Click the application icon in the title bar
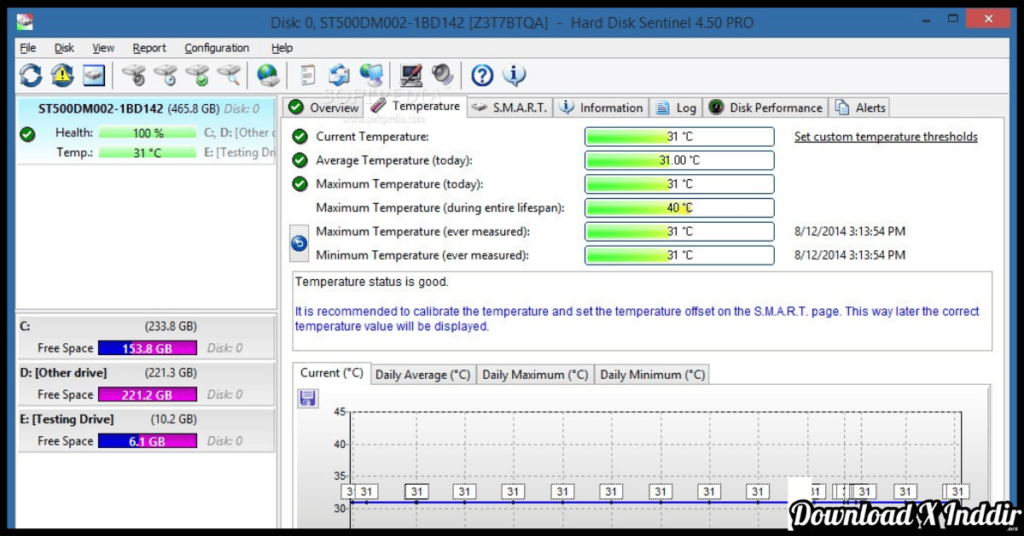Image resolution: width=1024 pixels, height=536 pixels. (x=25, y=22)
